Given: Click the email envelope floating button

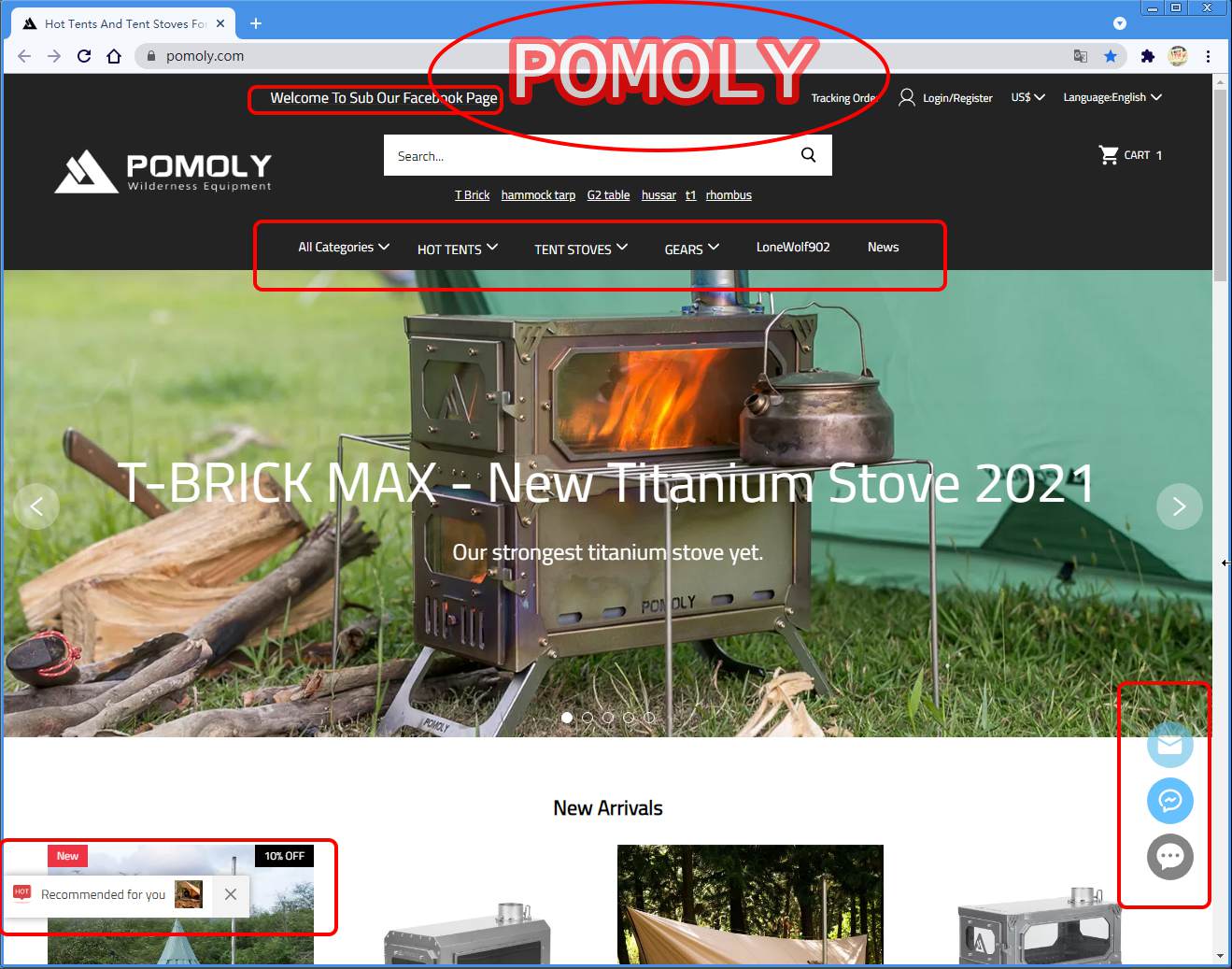Looking at the screenshot, I should coord(1170,745).
